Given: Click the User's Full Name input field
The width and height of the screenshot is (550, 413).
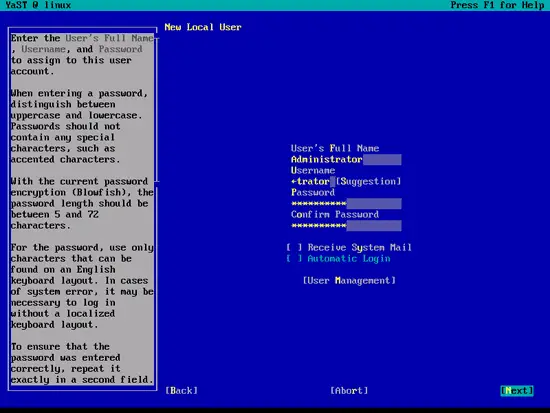Looking at the screenshot, I should pos(346,160).
